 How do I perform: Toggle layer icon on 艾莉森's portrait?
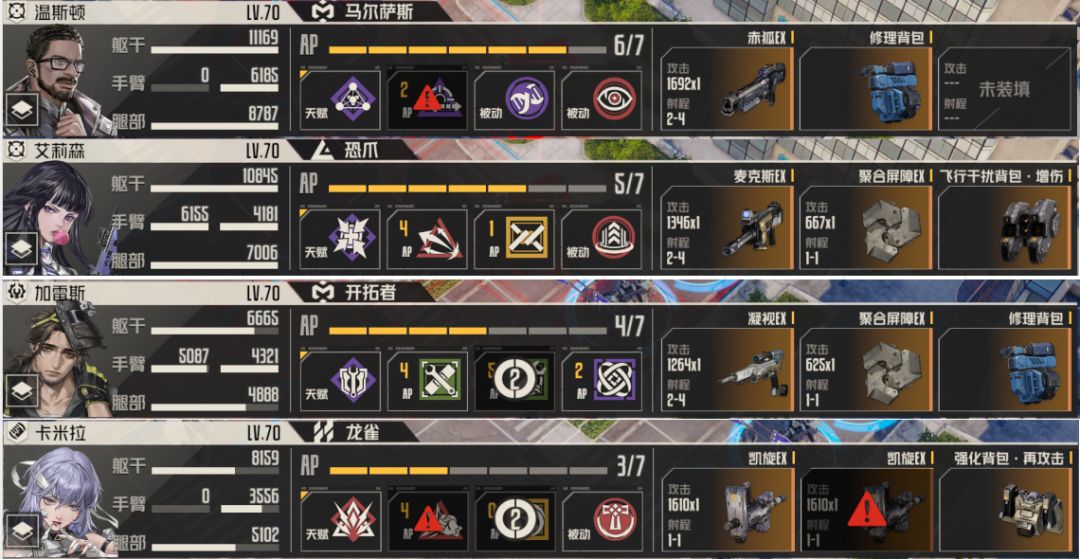point(22,250)
